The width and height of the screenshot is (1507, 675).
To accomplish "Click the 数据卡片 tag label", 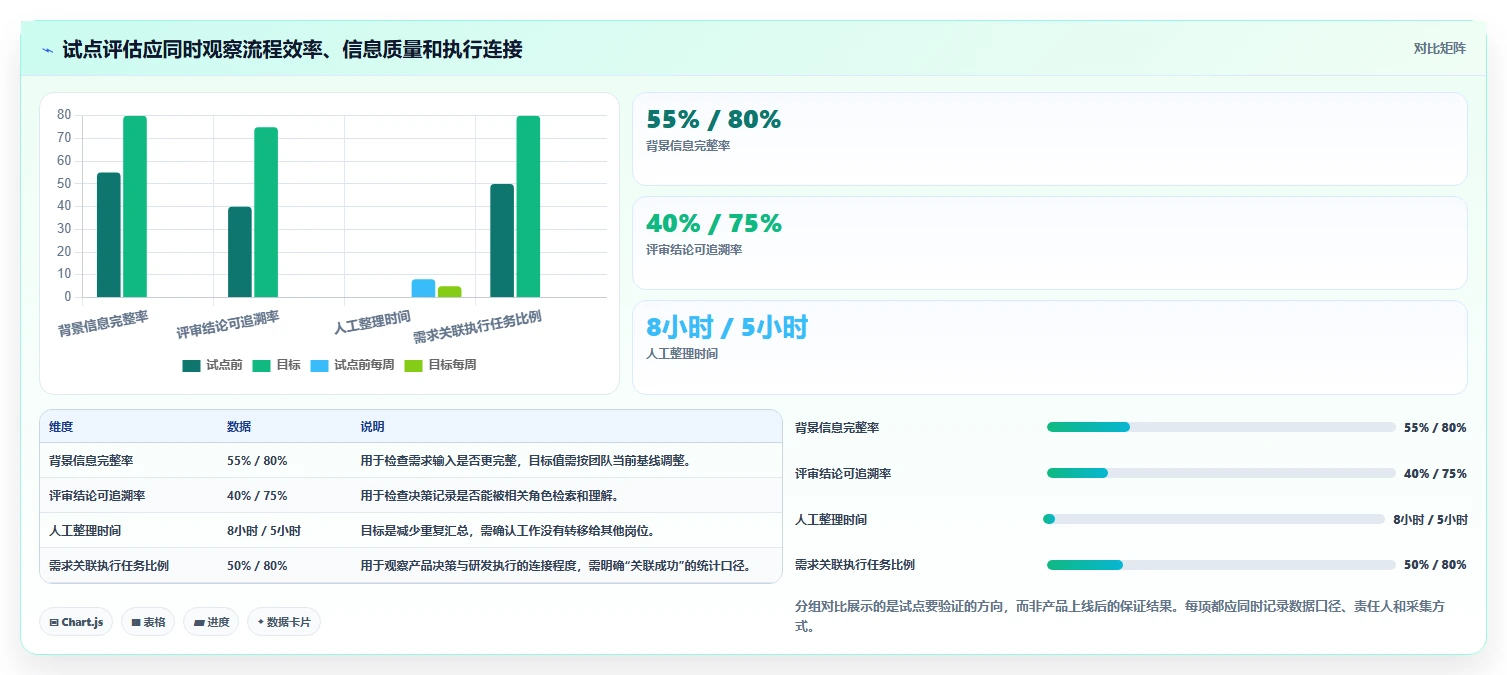I will tap(289, 622).
